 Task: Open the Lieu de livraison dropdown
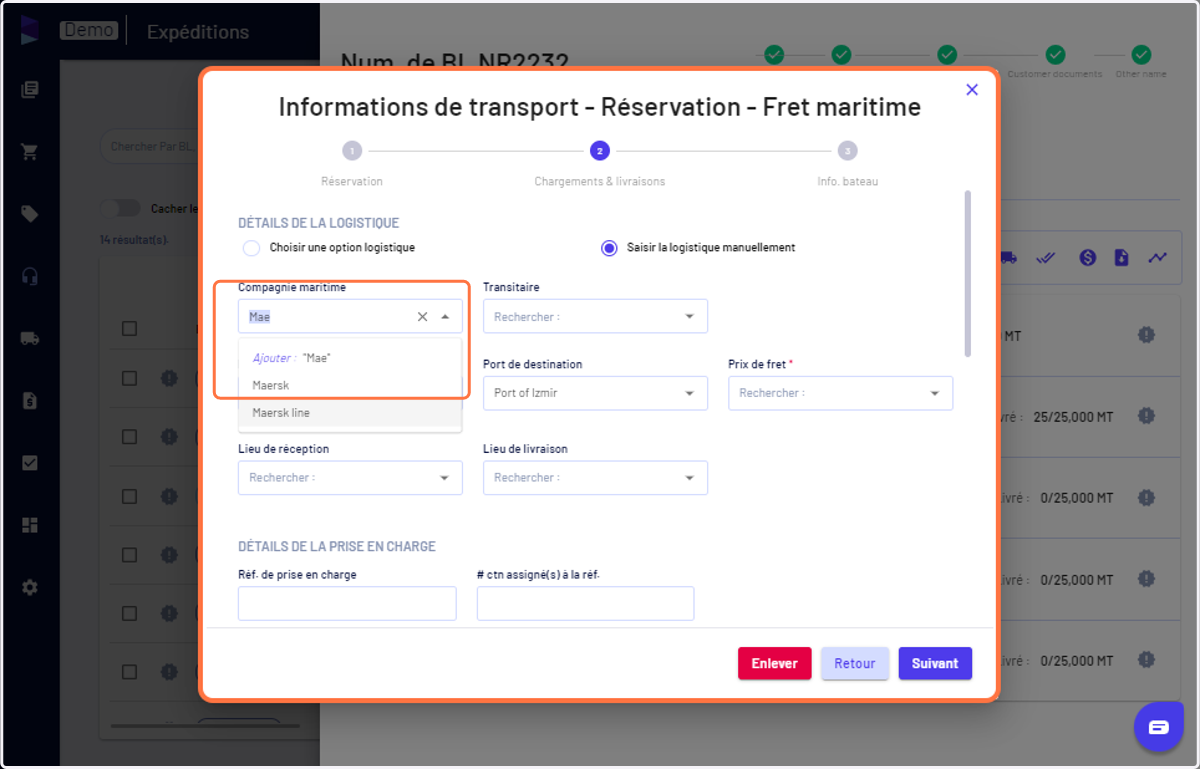(595, 478)
